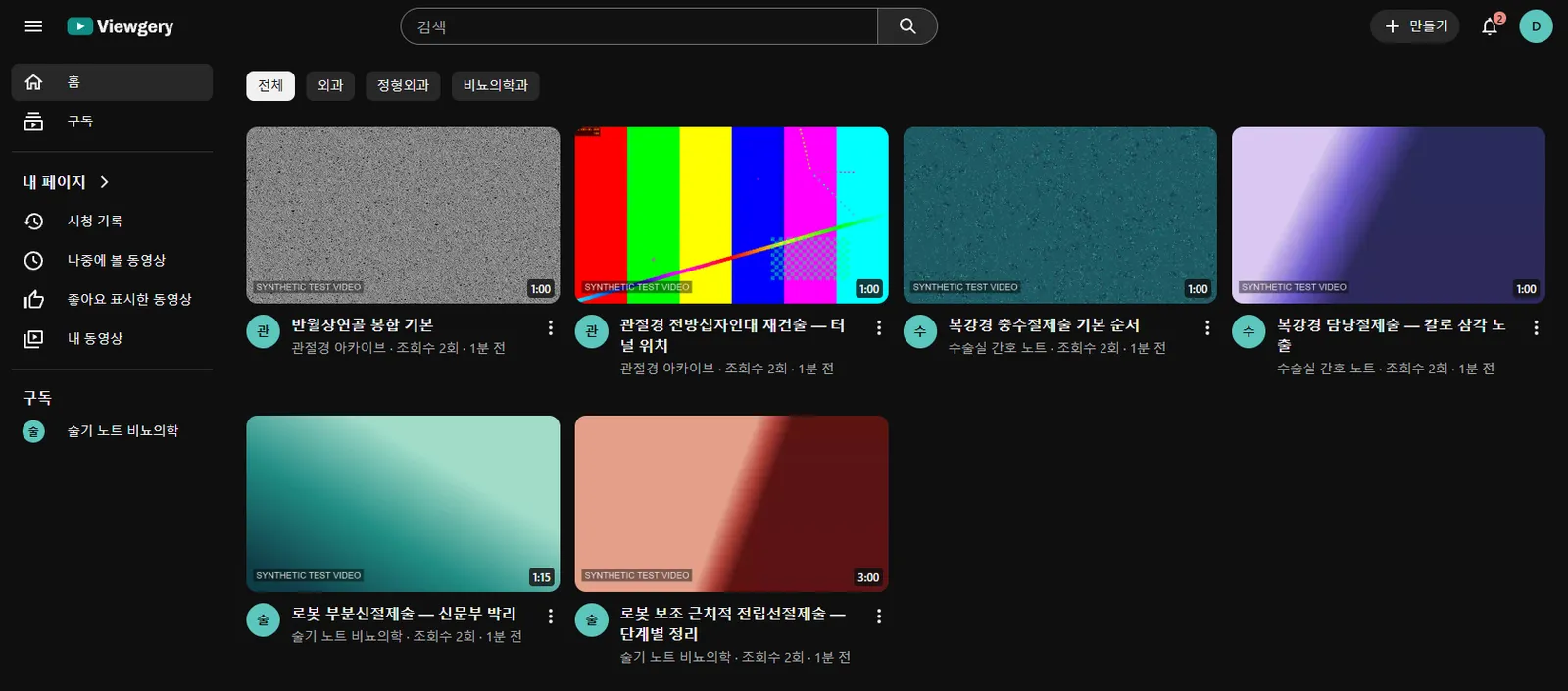Screen dimensions: 1568x691
Task: Open the notifications bell
Action: point(1490,26)
